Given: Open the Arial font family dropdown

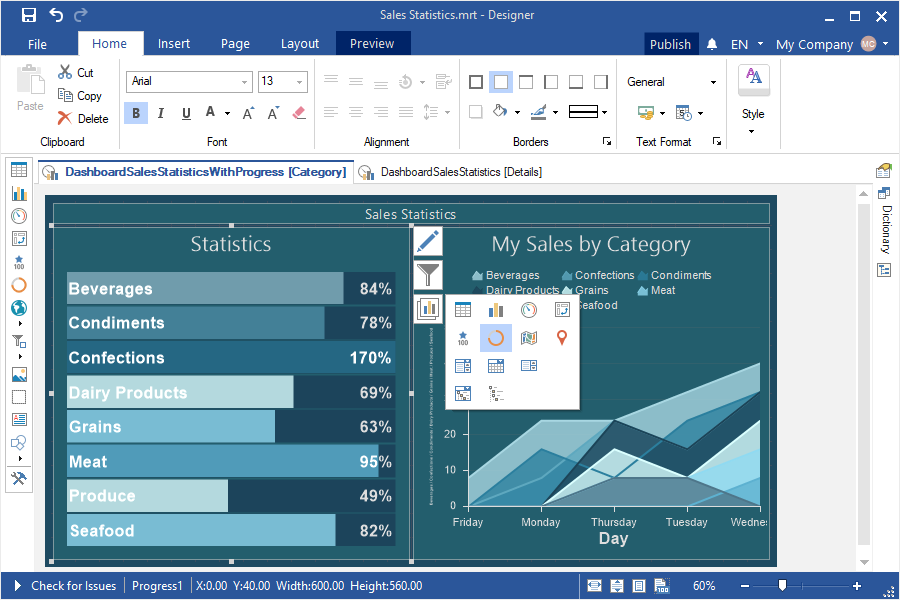Looking at the screenshot, I should coord(245,82).
